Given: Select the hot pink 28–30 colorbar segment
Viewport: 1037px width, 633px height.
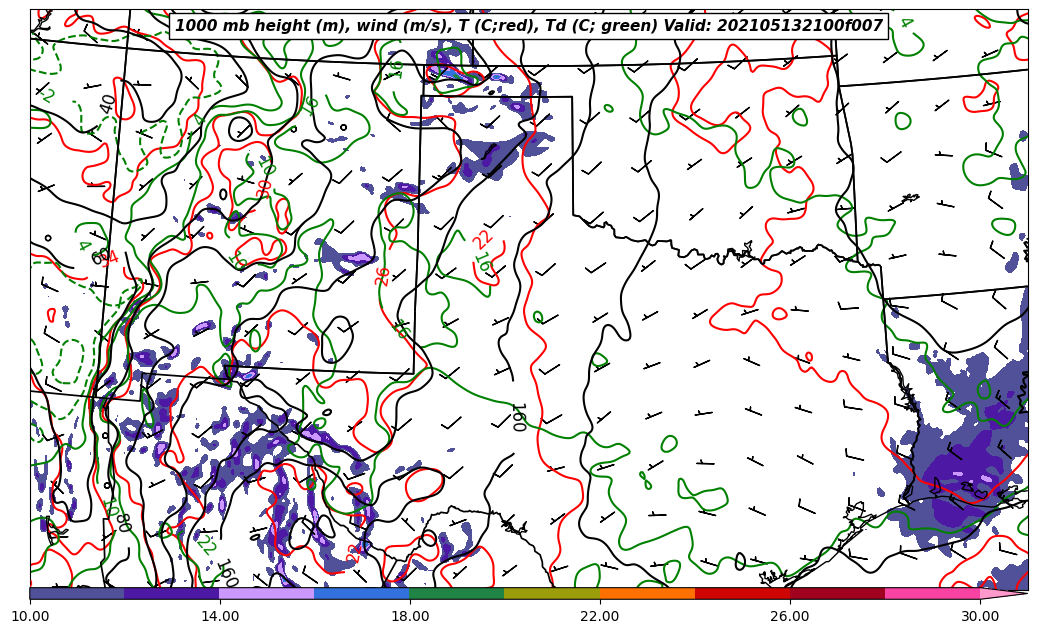Looking at the screenshot, I should (933, 593).
